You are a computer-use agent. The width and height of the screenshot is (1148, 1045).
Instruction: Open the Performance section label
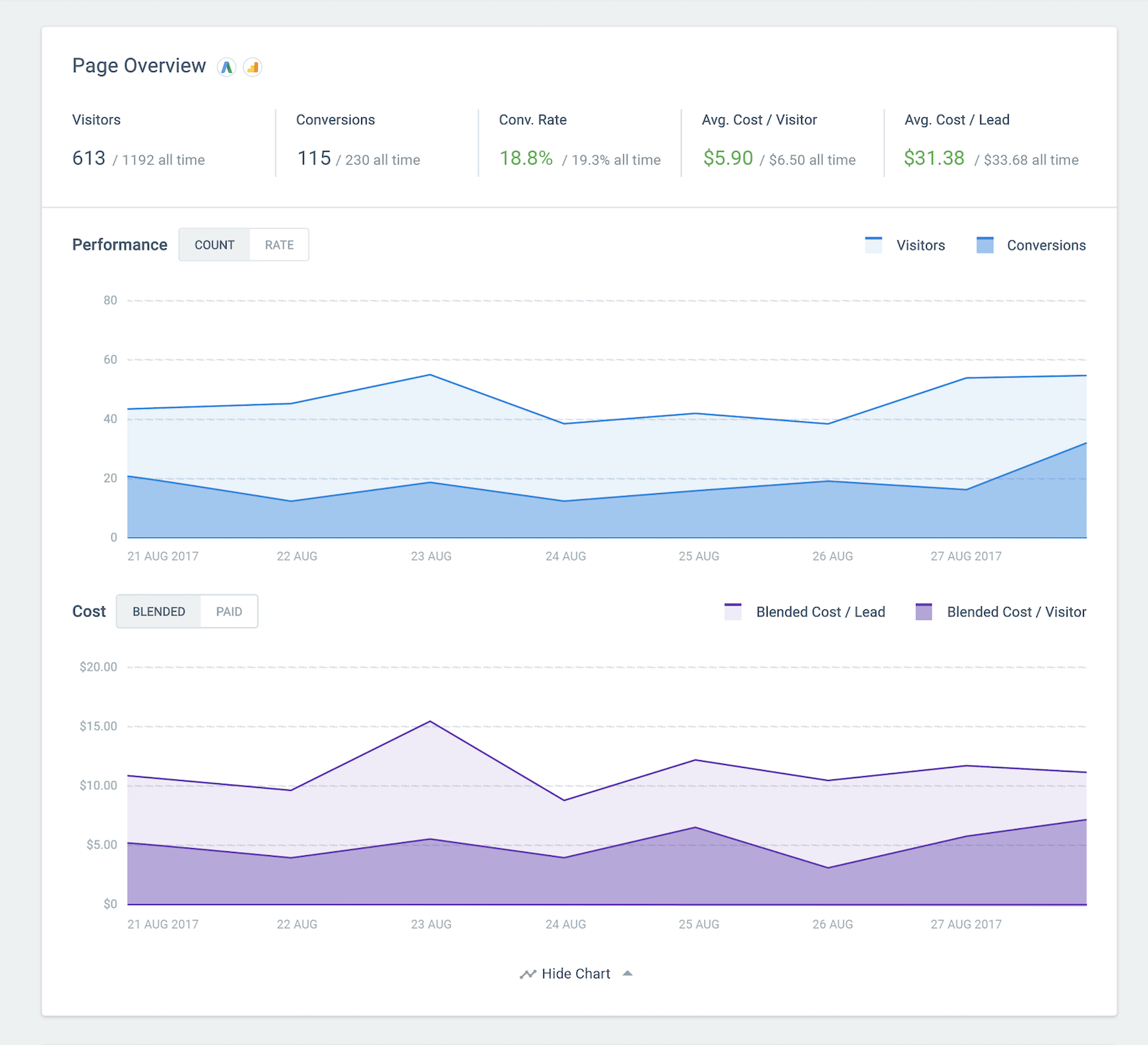coord(119,244)
